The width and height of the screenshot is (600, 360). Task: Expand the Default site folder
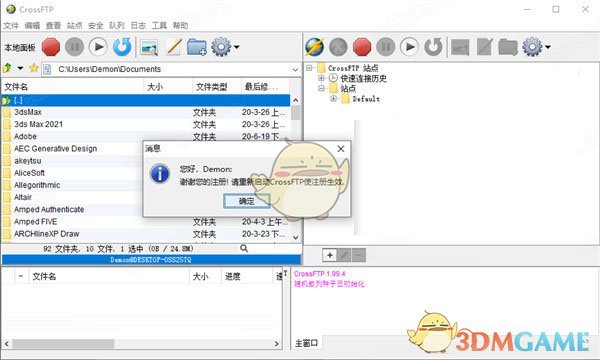pyautogui.click(x=334, y=99)
